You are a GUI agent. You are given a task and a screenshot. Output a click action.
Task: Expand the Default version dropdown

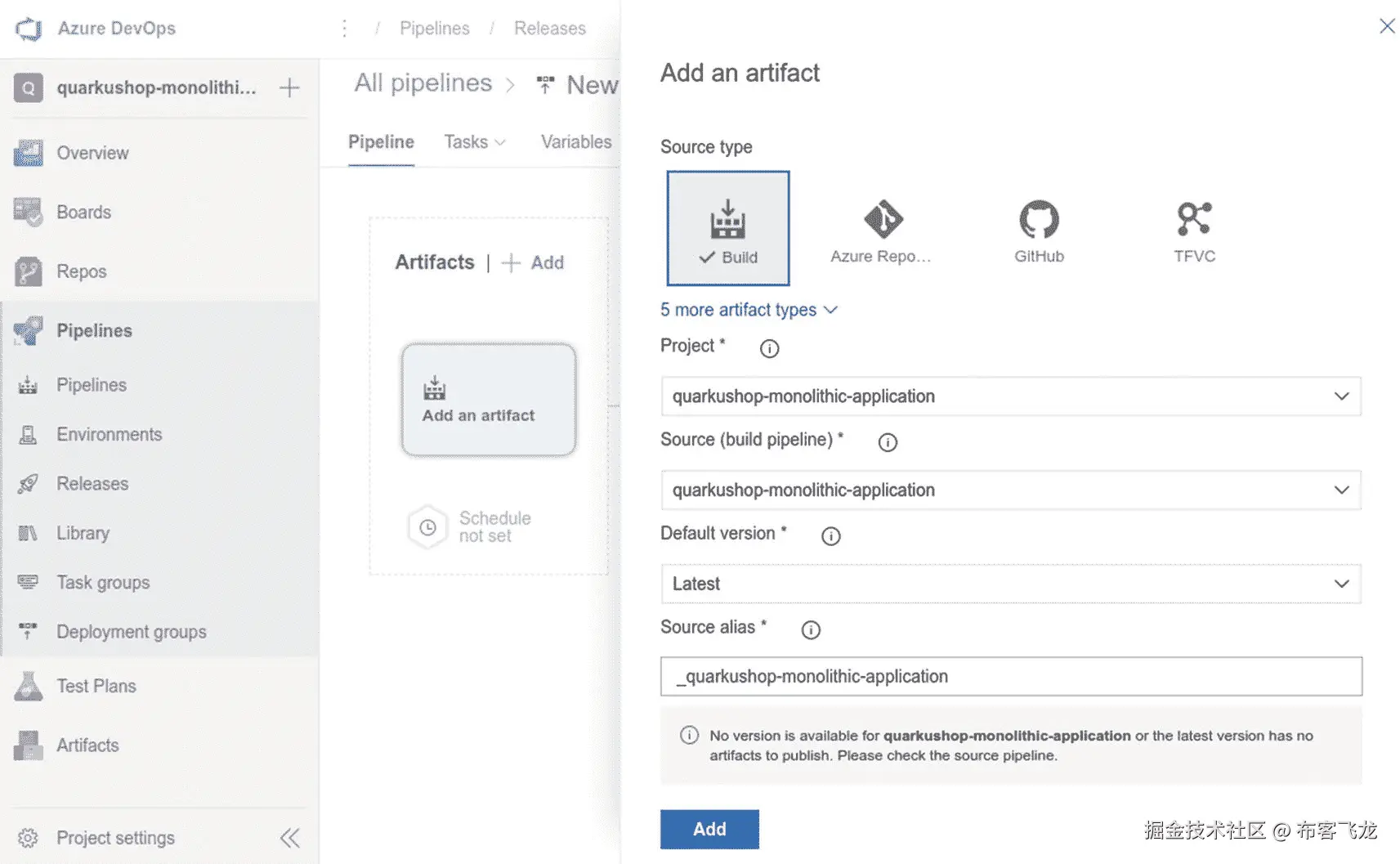point(1010,584)
